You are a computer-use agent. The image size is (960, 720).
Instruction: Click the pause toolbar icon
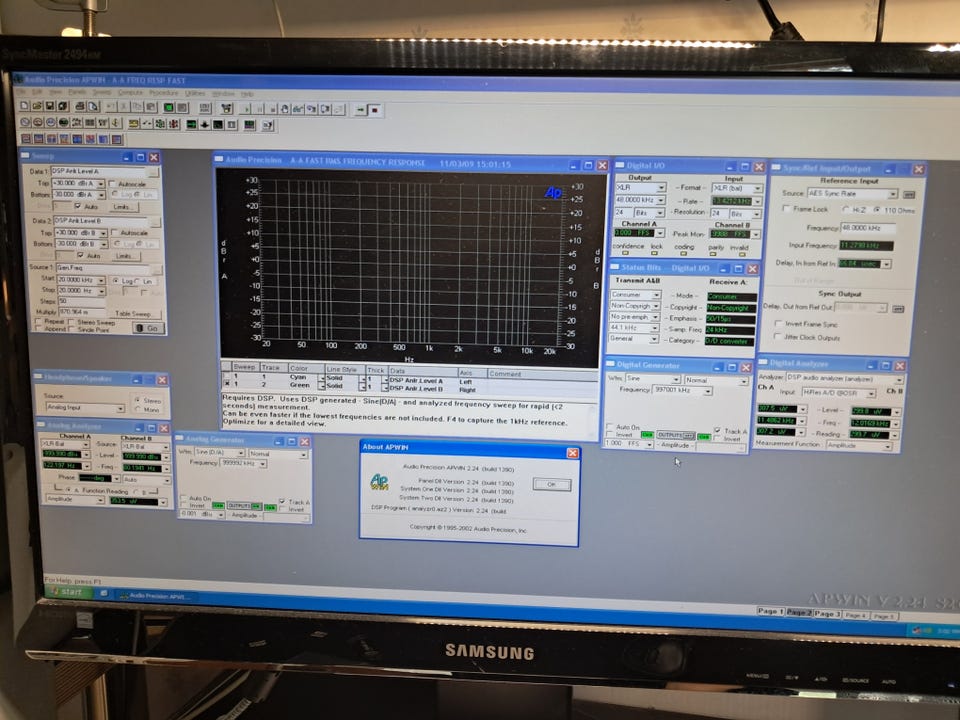[260, 109]
